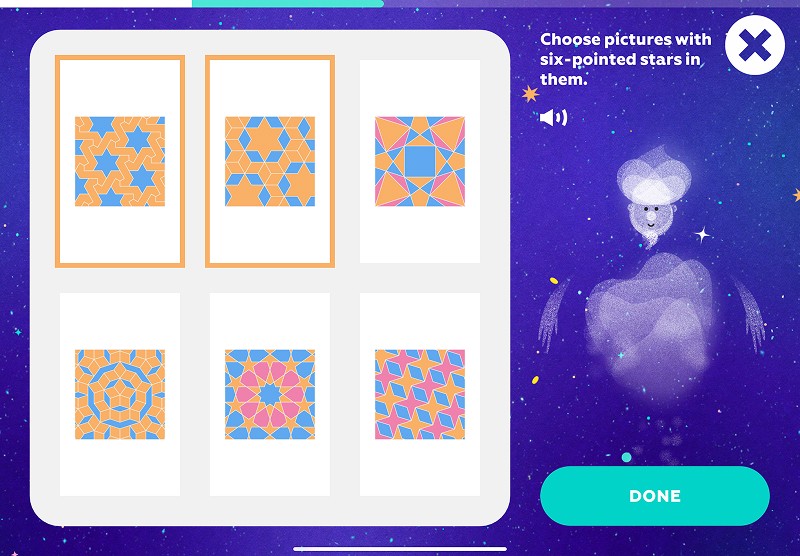Deselect the orange hexagram and diamonds card
800x556 pixels.
tap(270, 161)
